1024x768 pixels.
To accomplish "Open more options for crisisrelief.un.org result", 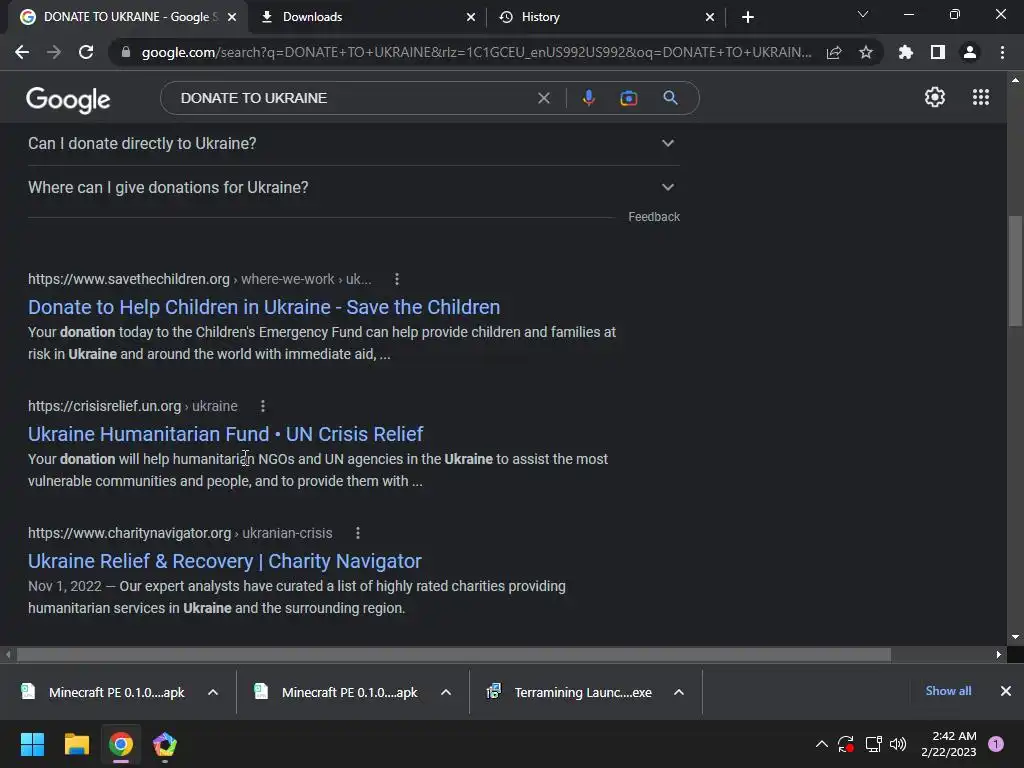I will (263, 406).
